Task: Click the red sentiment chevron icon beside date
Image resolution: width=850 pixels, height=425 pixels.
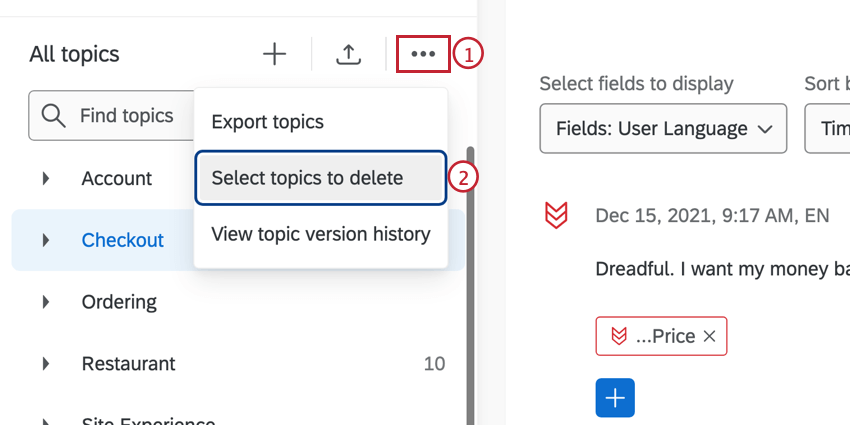Action: [557, 215]
